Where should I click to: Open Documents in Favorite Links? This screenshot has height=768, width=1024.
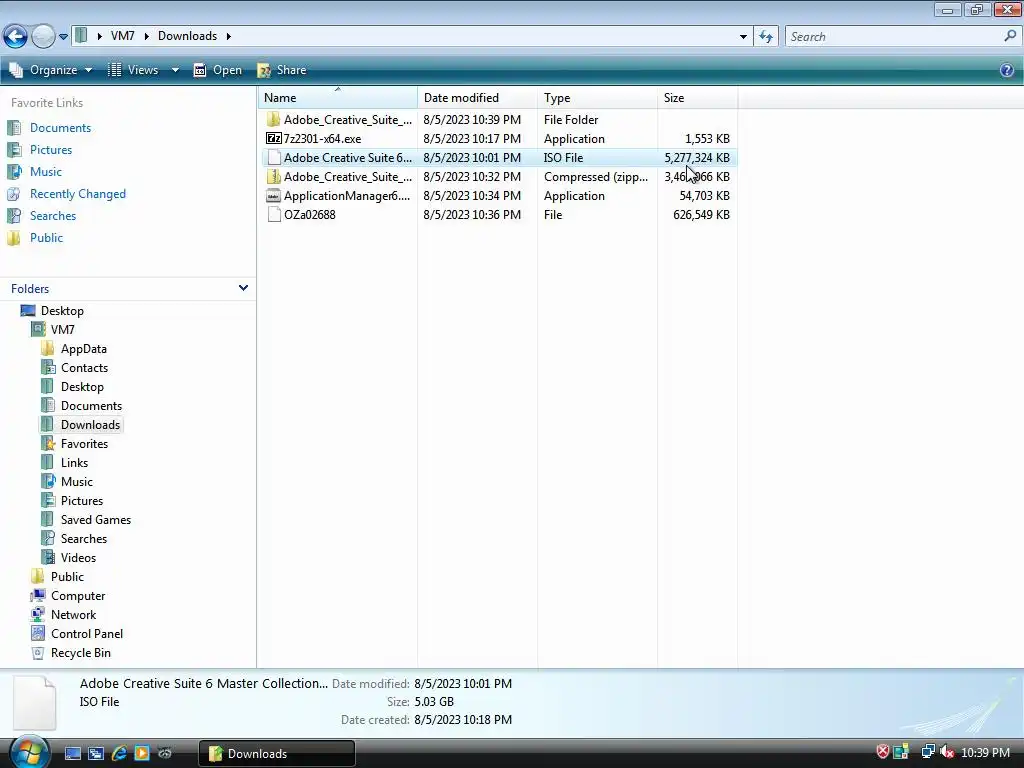point(60,128)
